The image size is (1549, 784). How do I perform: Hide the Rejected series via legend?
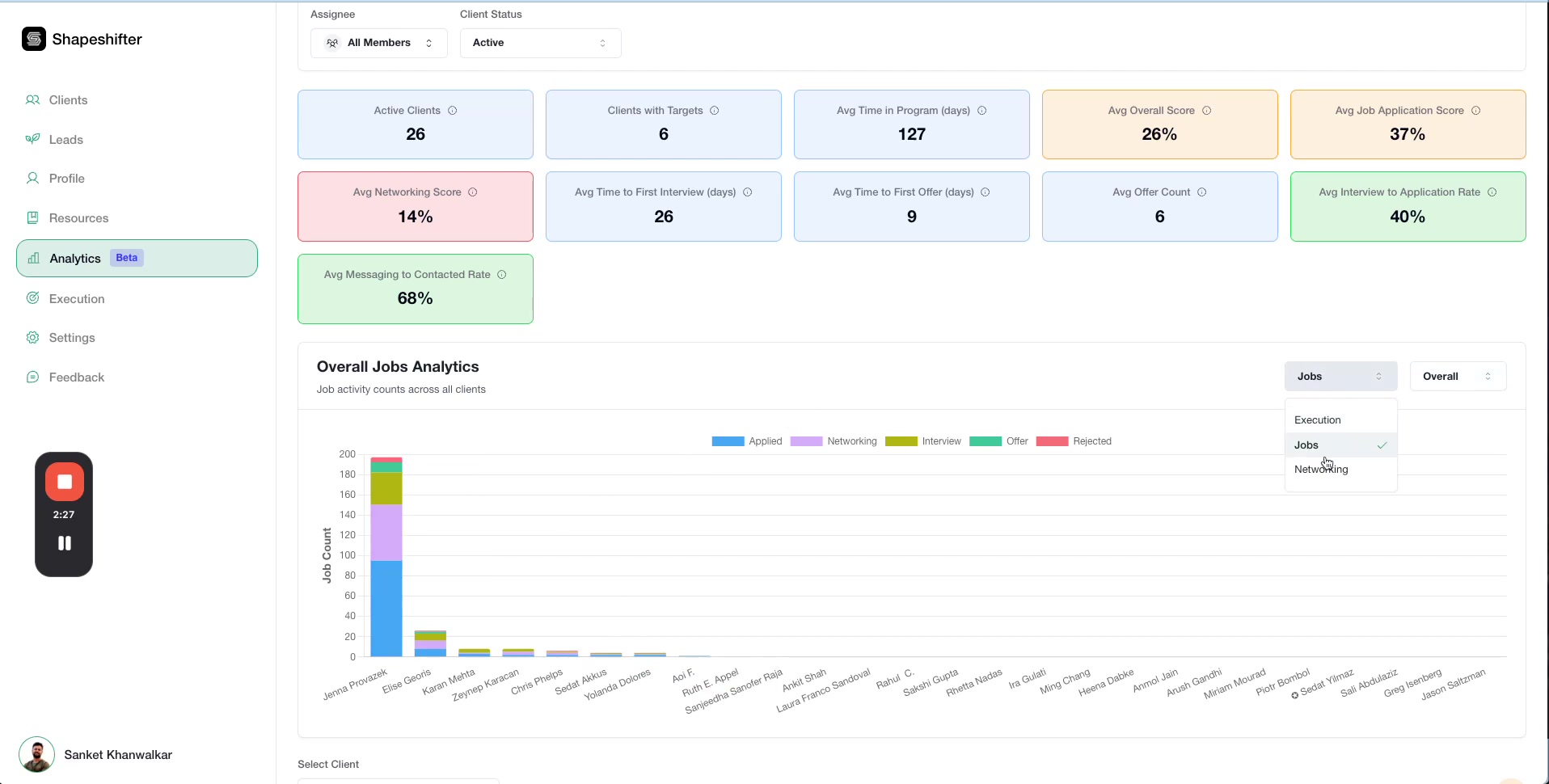pyautogui.click(x=1074, y=441)
